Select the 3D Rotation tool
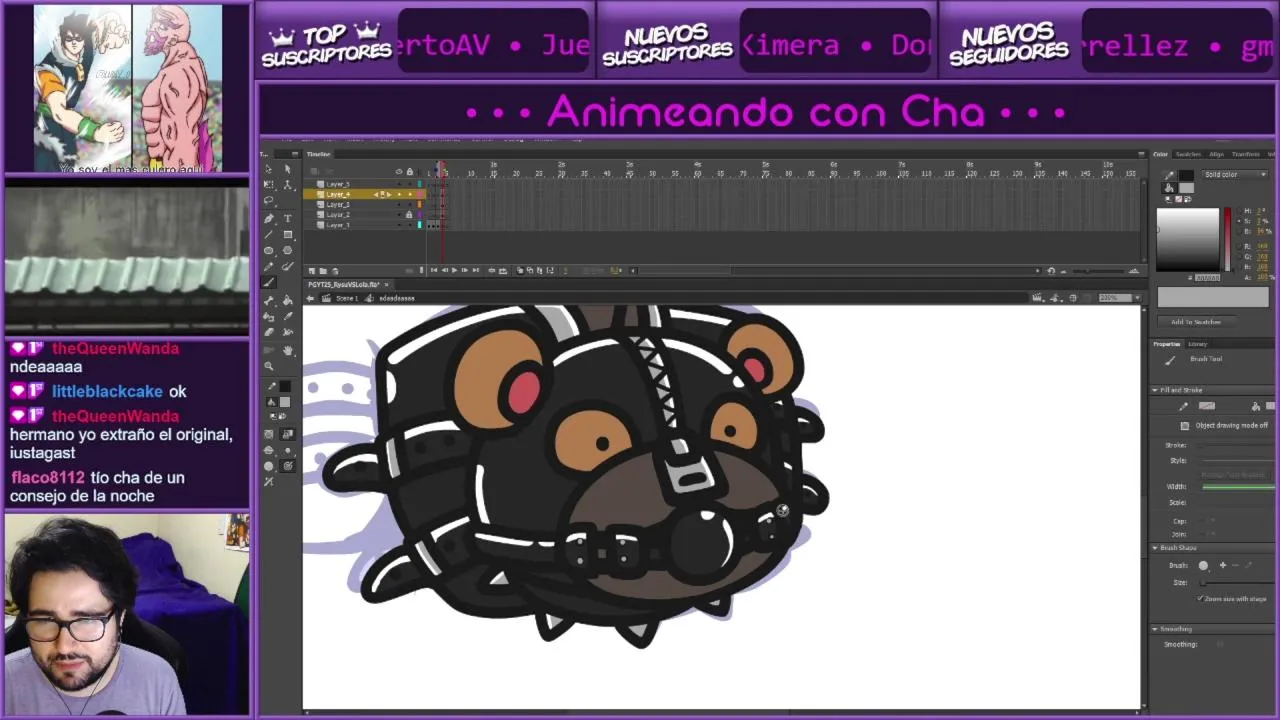 coord(288,184)
